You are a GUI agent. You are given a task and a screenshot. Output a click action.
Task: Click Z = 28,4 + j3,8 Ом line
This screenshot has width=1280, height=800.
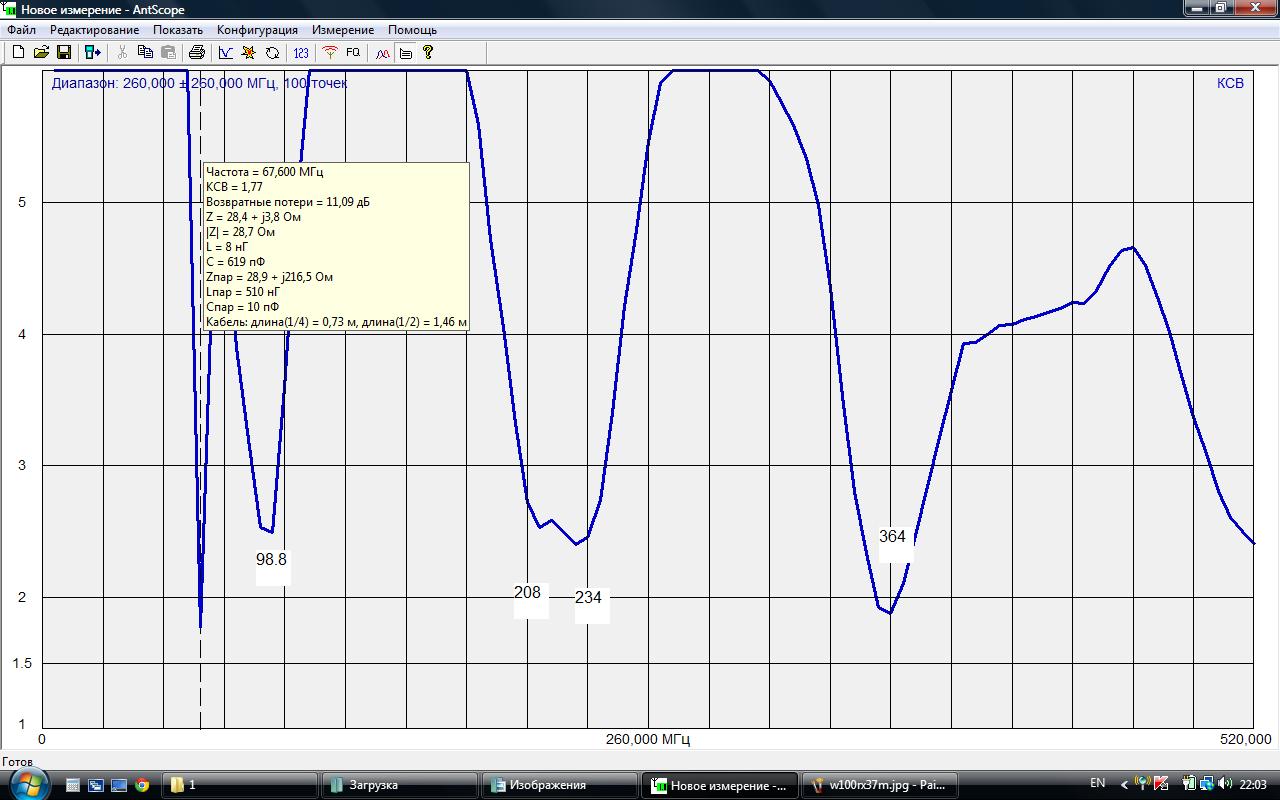253,217
